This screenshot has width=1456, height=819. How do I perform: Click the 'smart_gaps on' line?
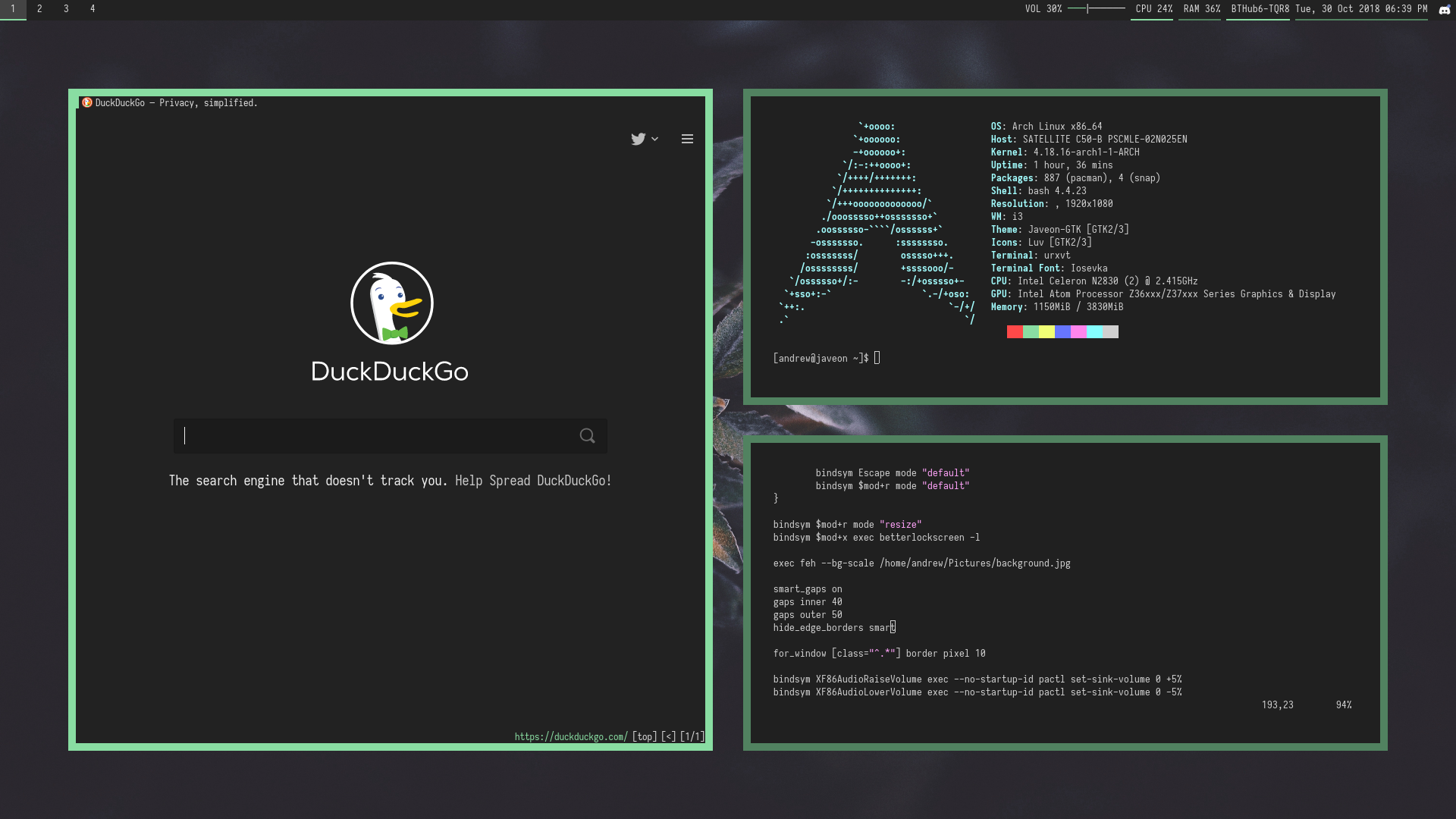(x=808, y=589)
